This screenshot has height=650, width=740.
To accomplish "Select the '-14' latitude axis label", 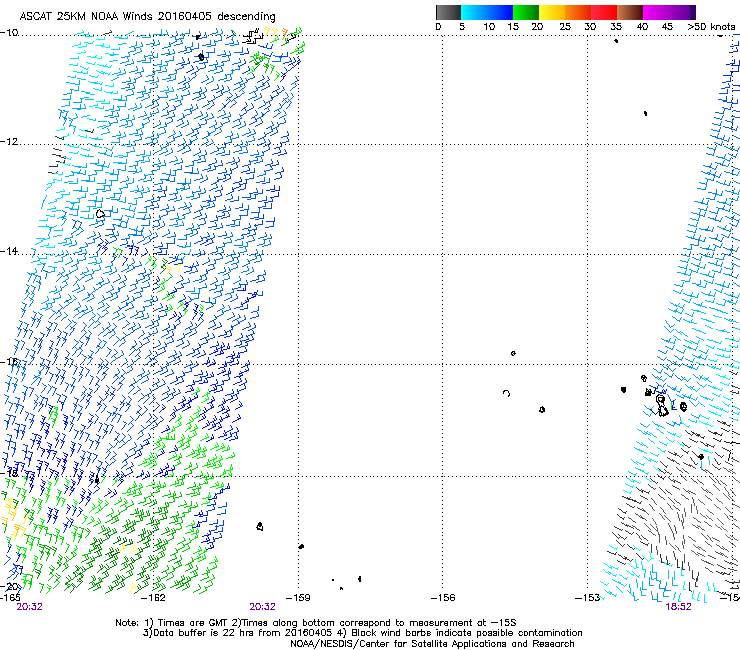I will click(9, 251).
